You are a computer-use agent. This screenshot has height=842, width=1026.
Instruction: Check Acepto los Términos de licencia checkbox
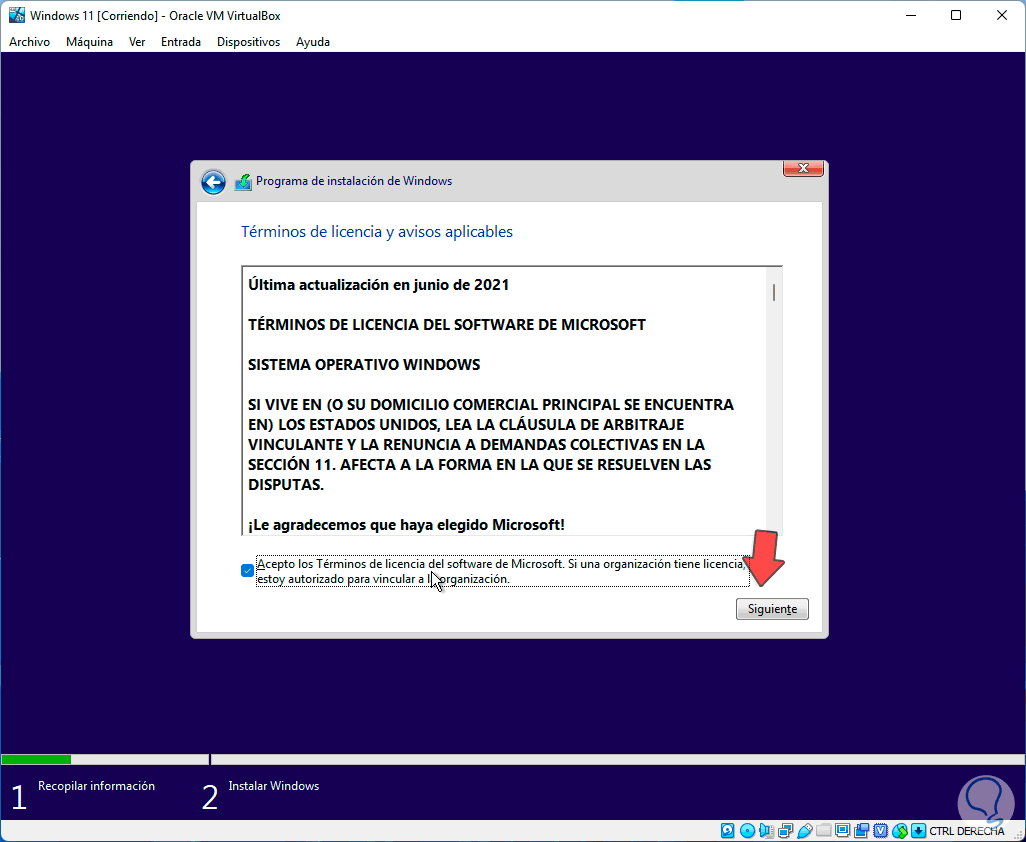(247, 570)
